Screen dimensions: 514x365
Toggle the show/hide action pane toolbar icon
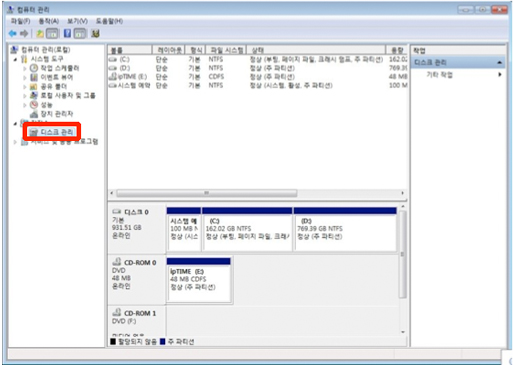(80, 33)
